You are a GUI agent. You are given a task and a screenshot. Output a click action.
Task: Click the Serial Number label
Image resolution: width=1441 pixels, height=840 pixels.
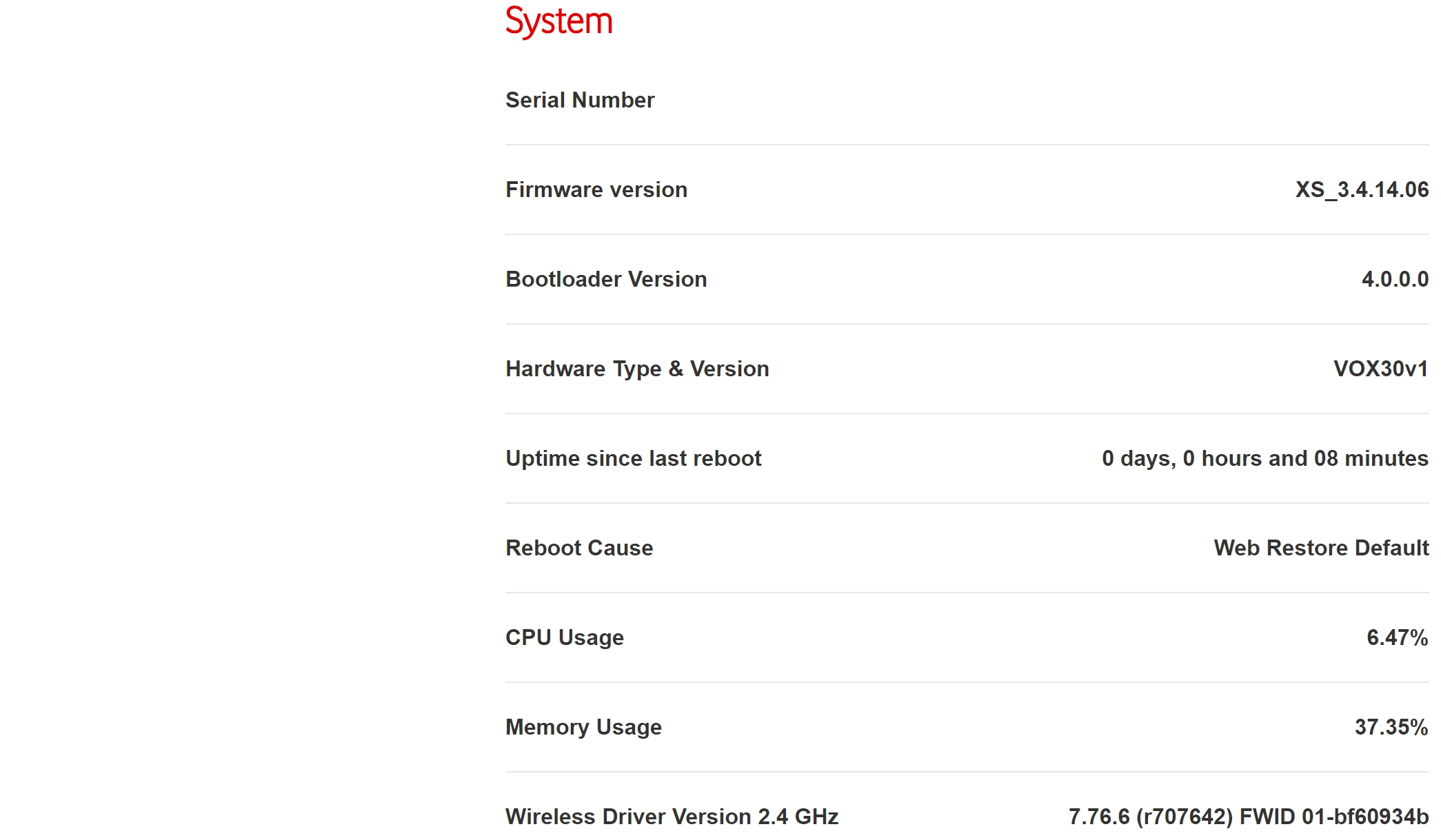pos(580,100)
